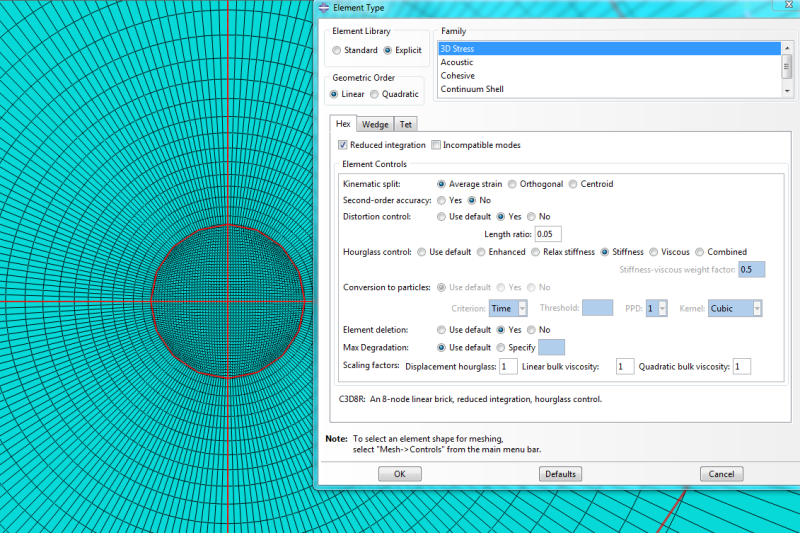Click the Defaults button
This screenshot has width=800, height=533.
click(560, 474)
